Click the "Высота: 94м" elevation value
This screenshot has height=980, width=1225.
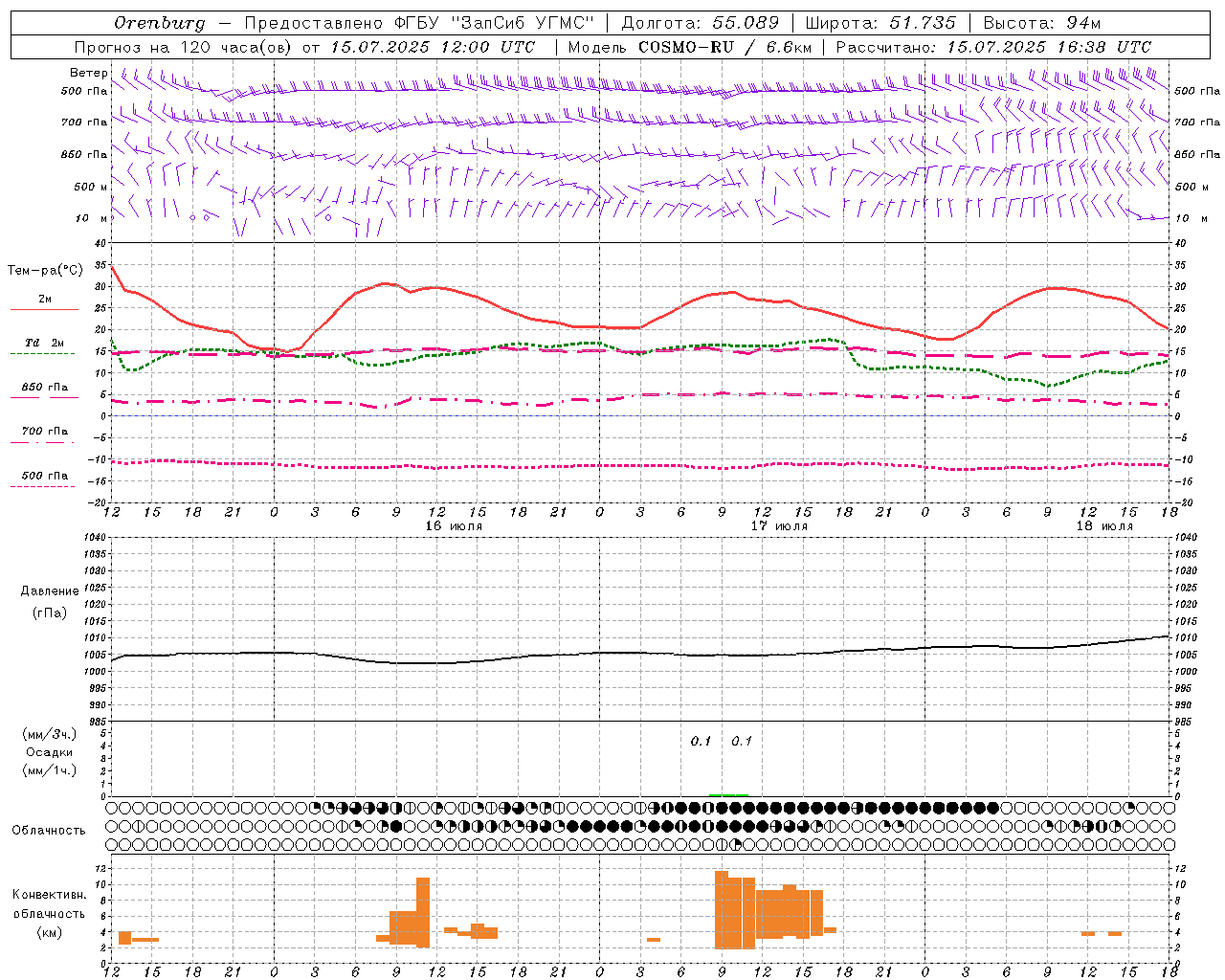tap(1042, 23)
